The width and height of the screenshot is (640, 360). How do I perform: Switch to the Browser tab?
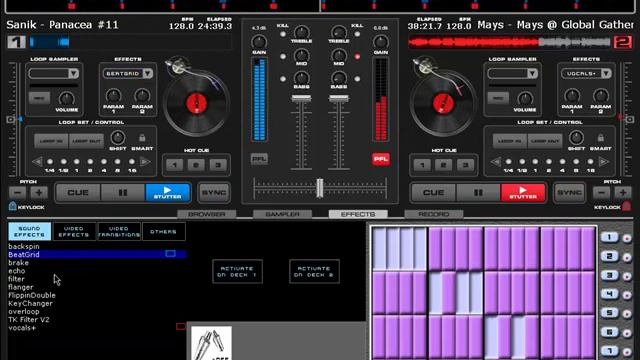[x=207, y=214]
